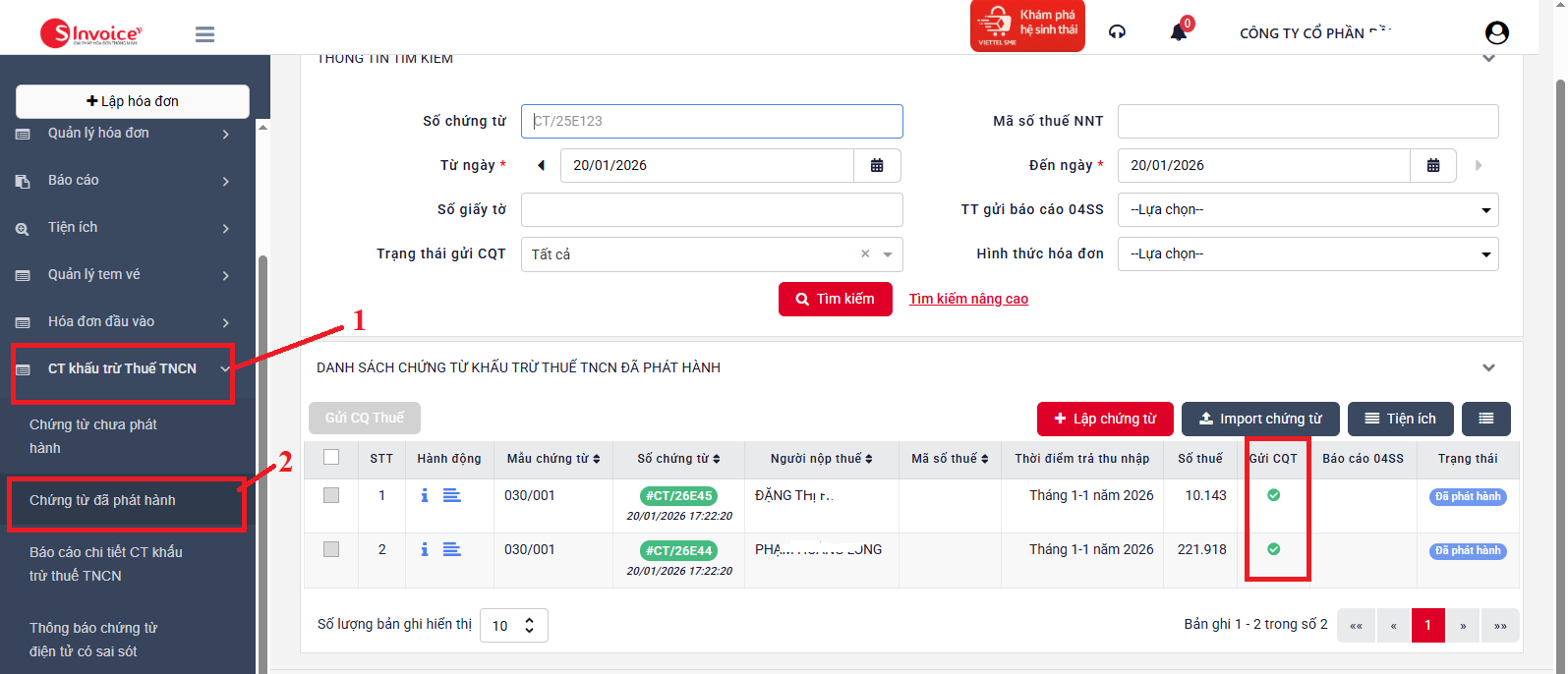Open calendar picker for Từ ngày

[x=877, y=166]
